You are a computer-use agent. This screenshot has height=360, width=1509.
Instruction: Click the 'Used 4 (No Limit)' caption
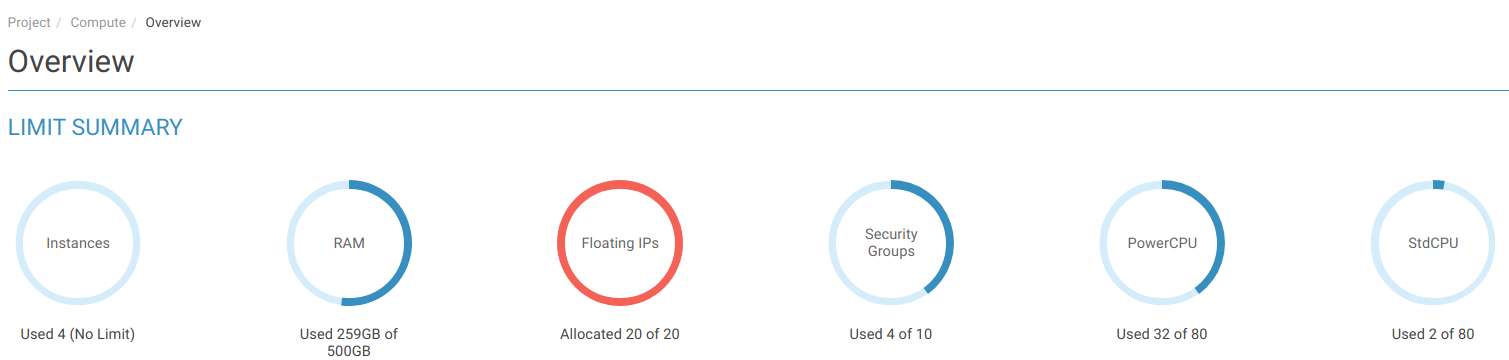click(78, 334)
